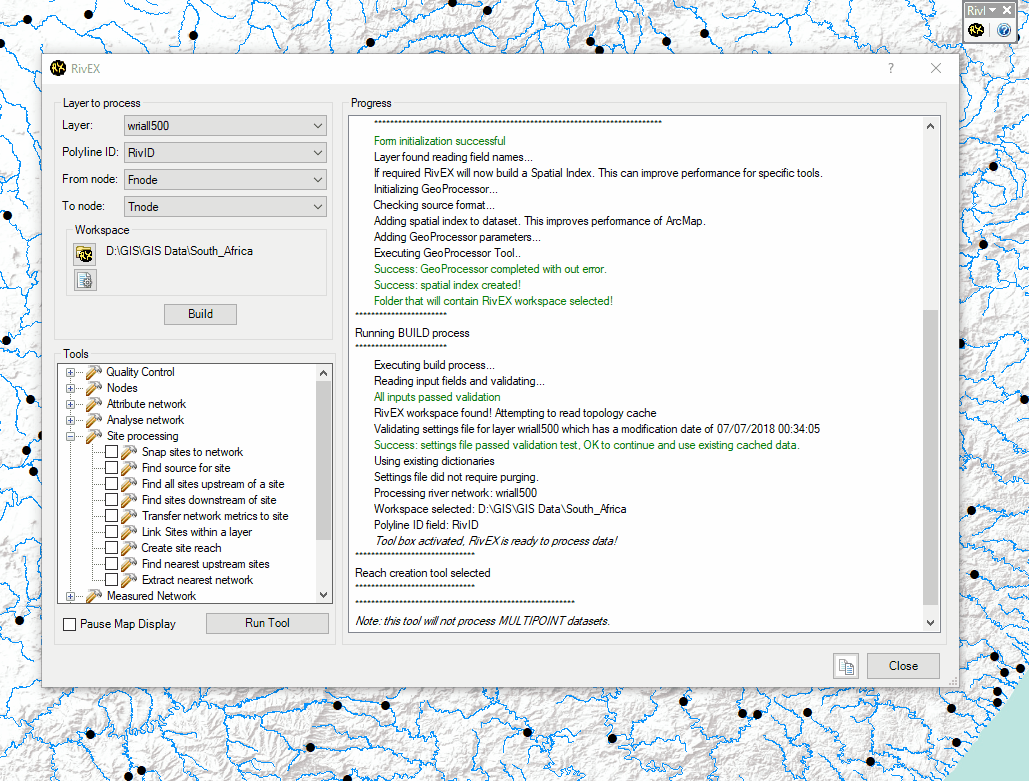Select the Site processing tree label
This screenshot has height=781, width=1029.
click(142, 436)
